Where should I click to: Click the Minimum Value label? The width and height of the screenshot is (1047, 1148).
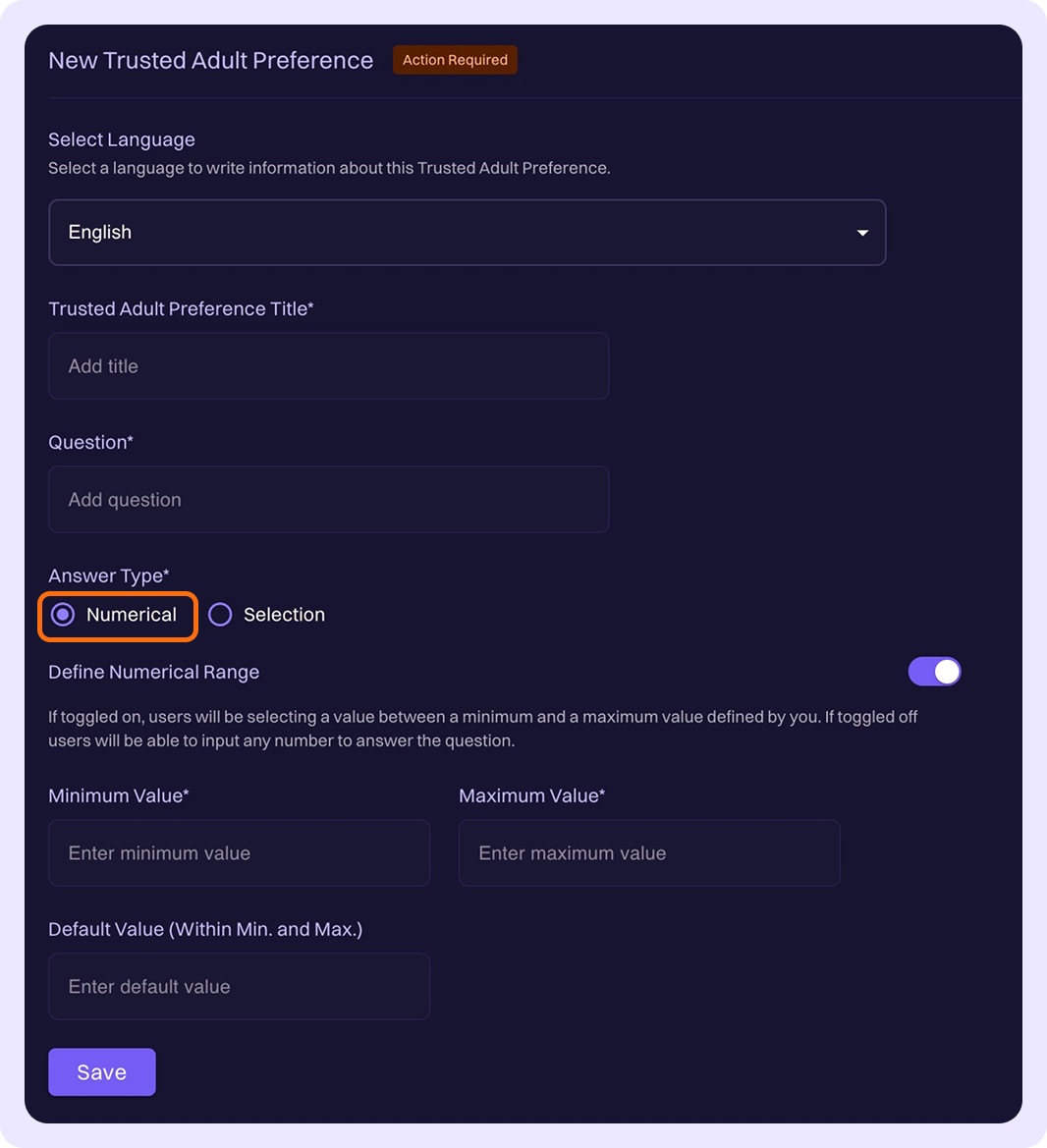coord(119,795)
